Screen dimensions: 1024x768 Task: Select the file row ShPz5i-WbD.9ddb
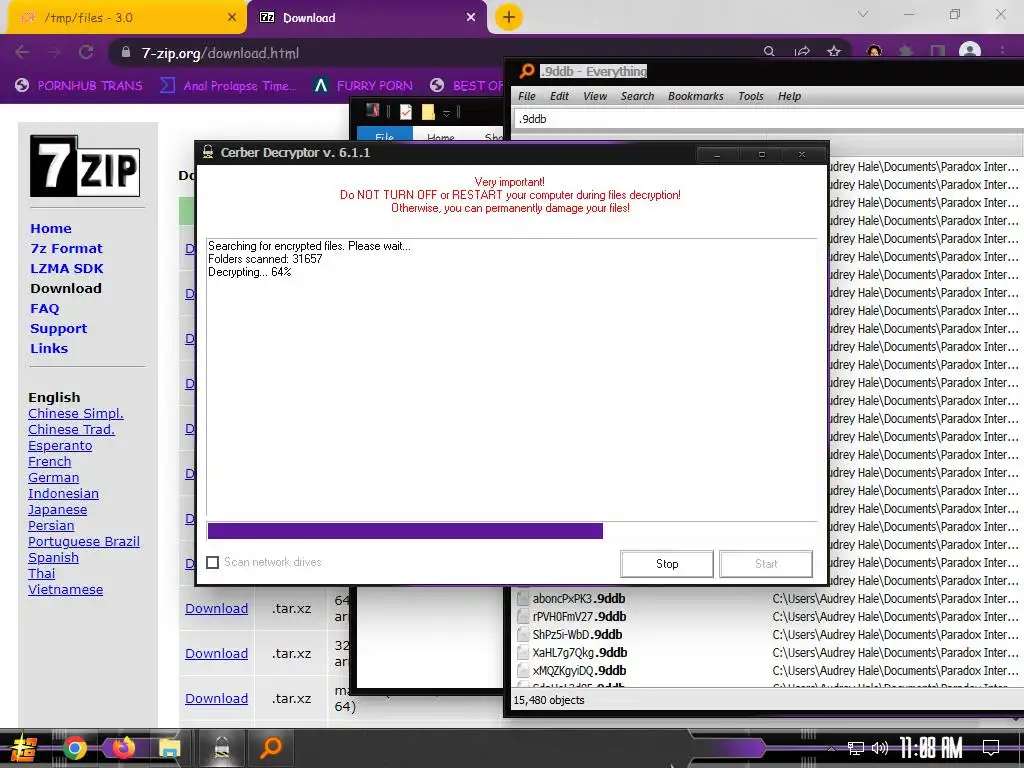point(767,635)
